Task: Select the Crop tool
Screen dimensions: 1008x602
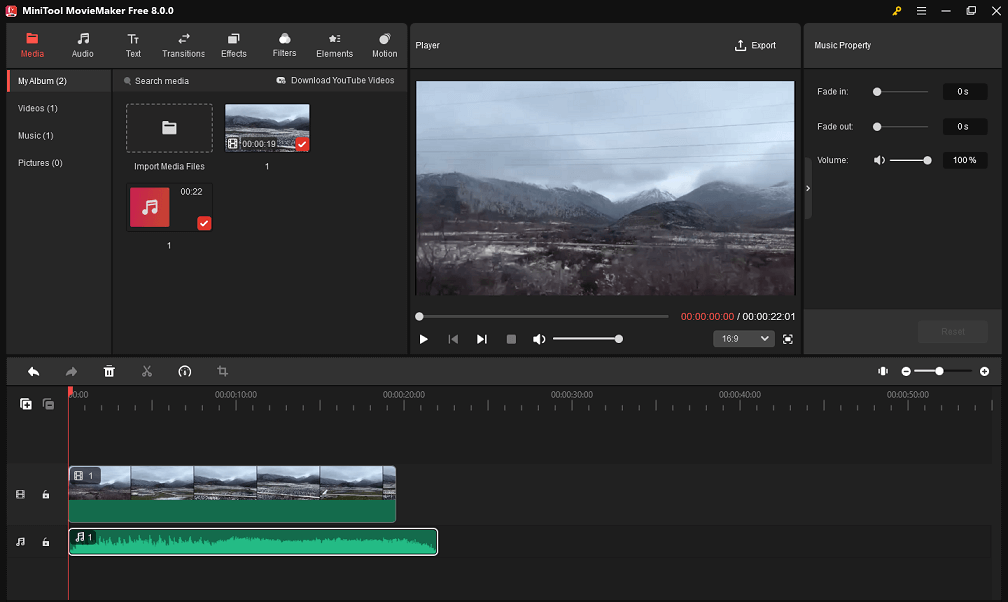Action: click(x=222, y=372)
